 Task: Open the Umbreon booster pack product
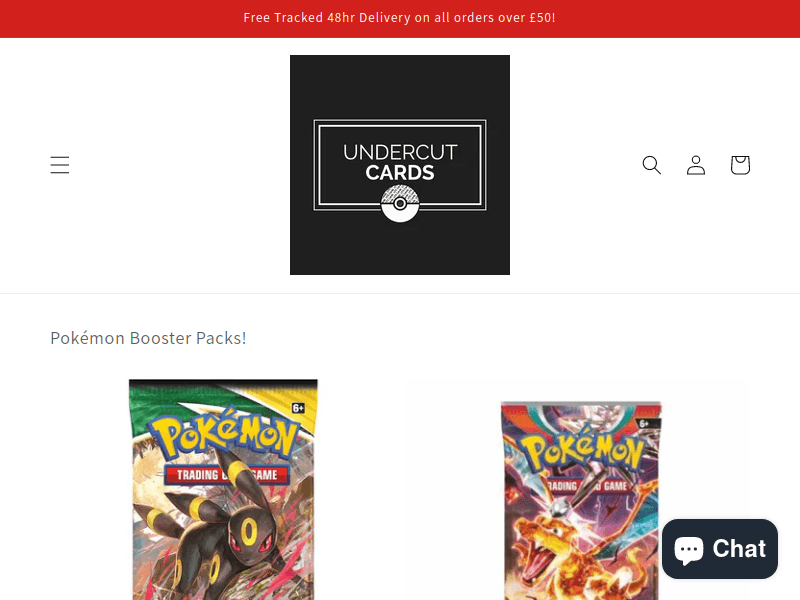pyautogui.click(x=223, y=489)
